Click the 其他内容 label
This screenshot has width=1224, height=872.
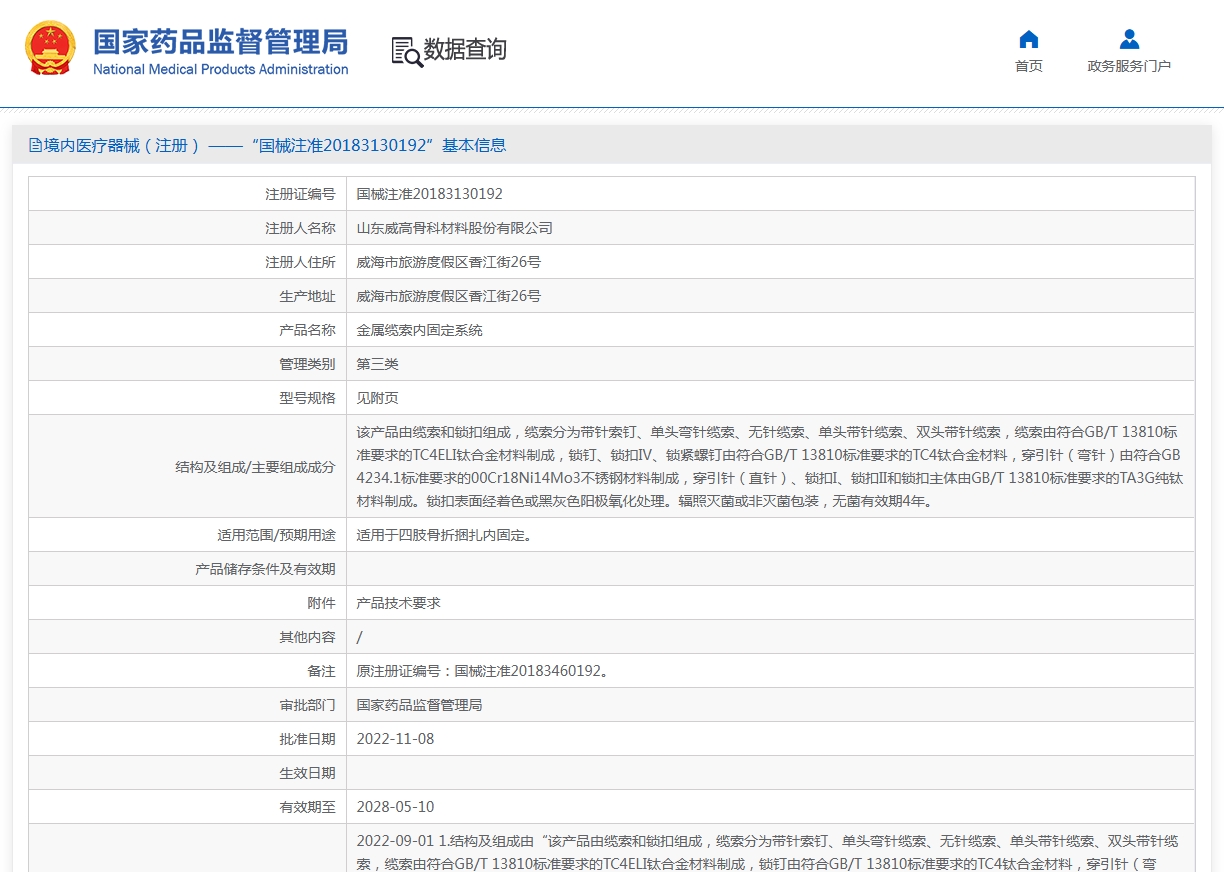coord(307,637)
